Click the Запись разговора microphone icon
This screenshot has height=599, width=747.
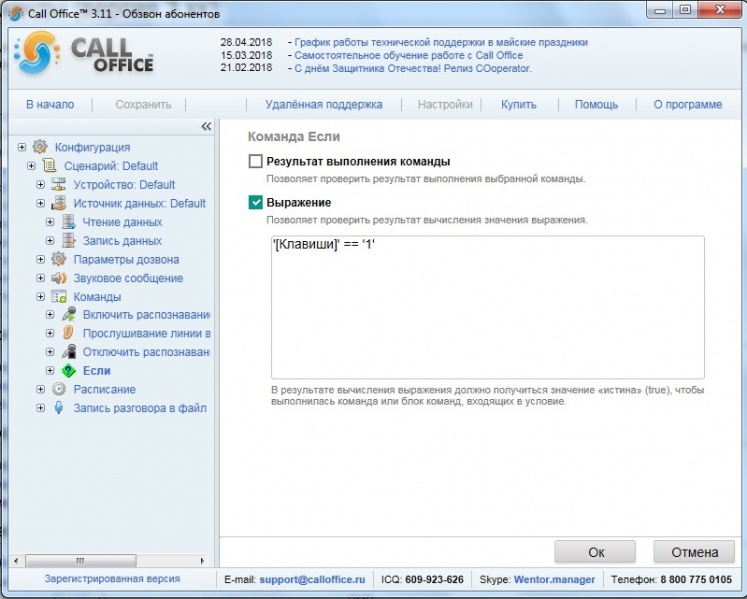[59, 407]
